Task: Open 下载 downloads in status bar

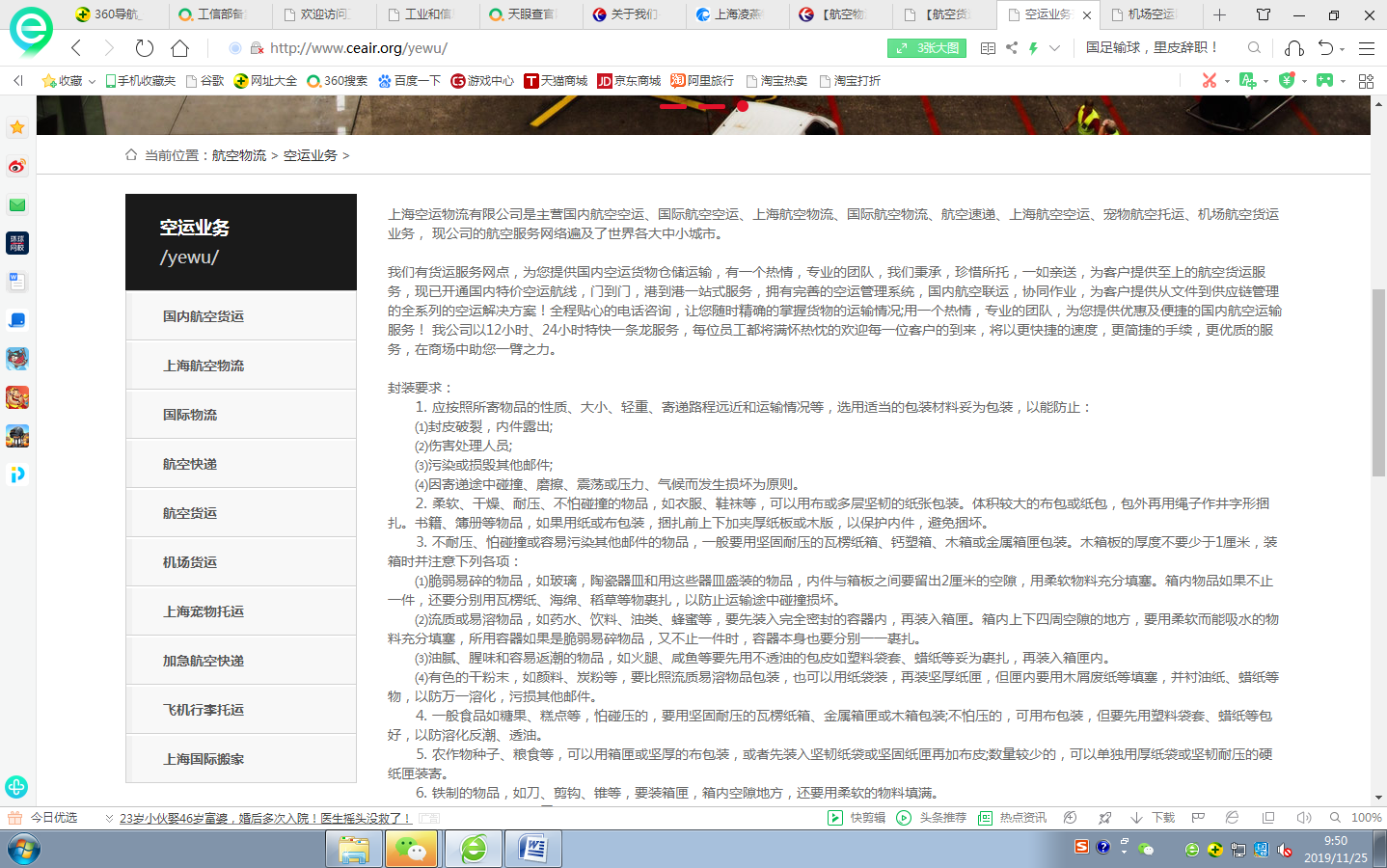Action: pos(1153,818)
